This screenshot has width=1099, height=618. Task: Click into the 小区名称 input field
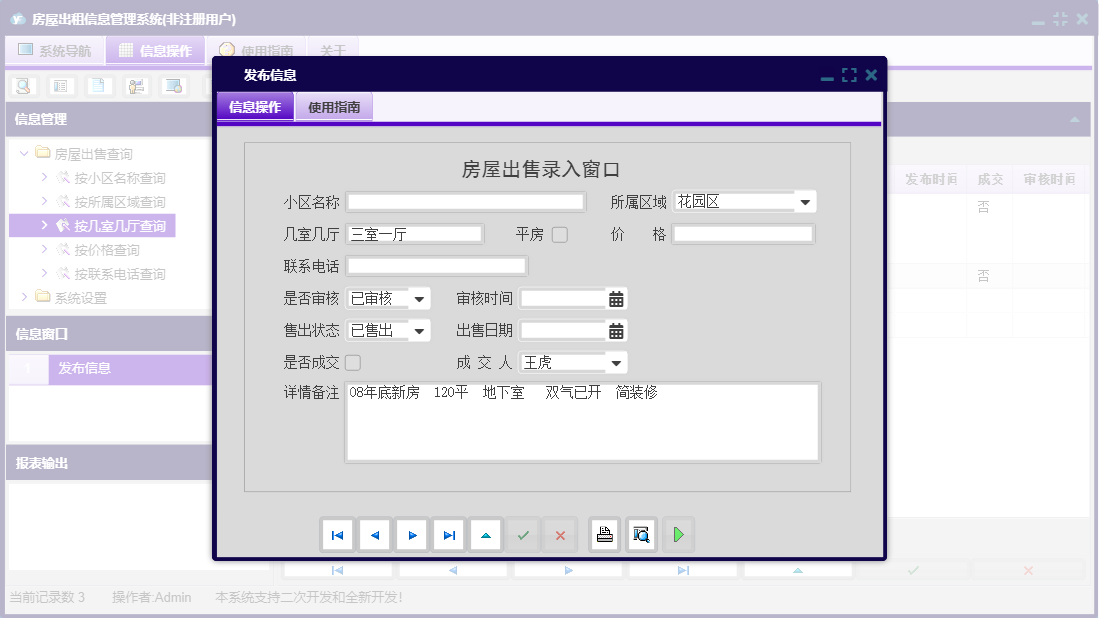coord(464,201)
